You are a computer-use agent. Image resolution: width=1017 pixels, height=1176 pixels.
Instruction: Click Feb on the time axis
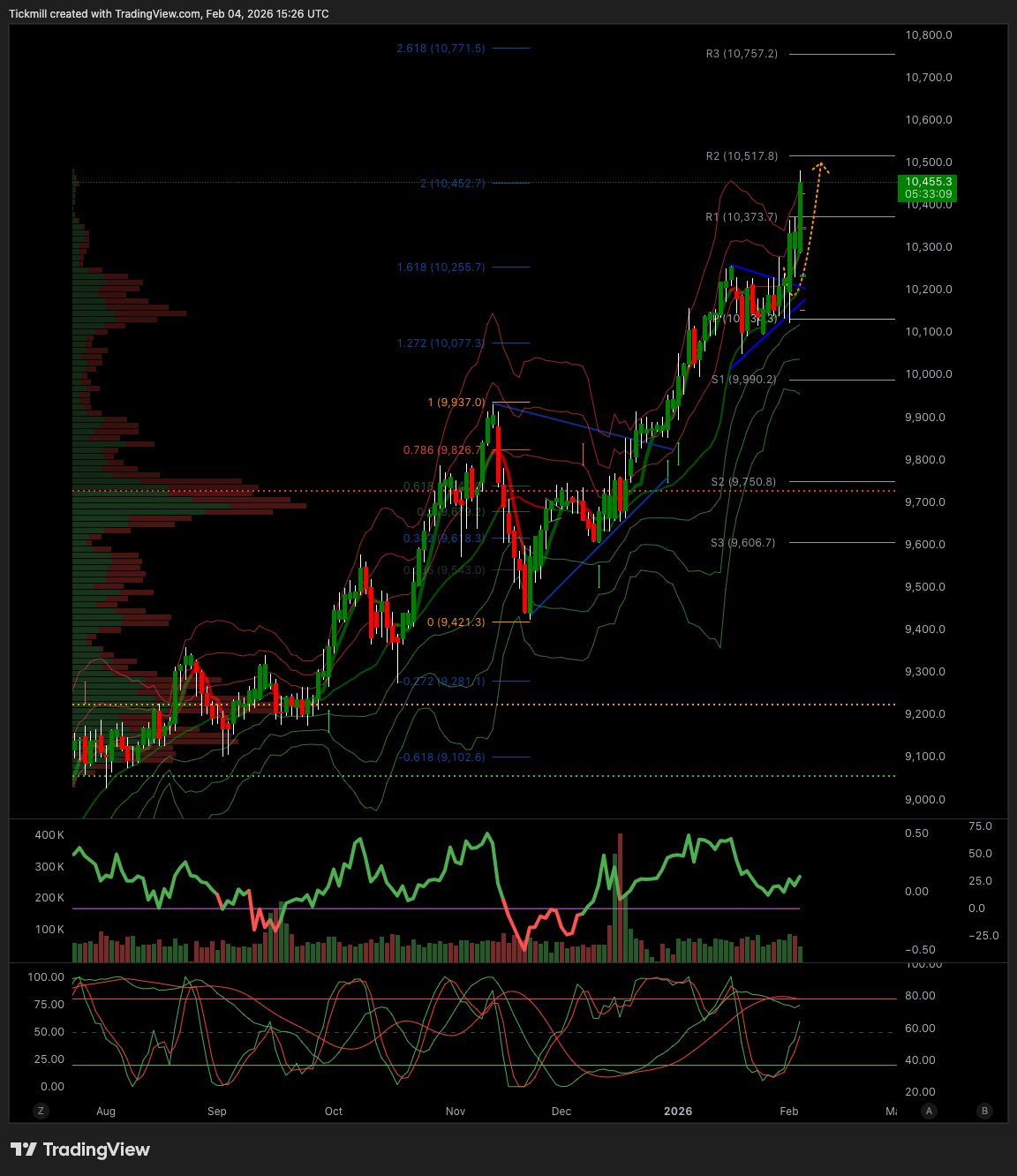click(788, 1112)
